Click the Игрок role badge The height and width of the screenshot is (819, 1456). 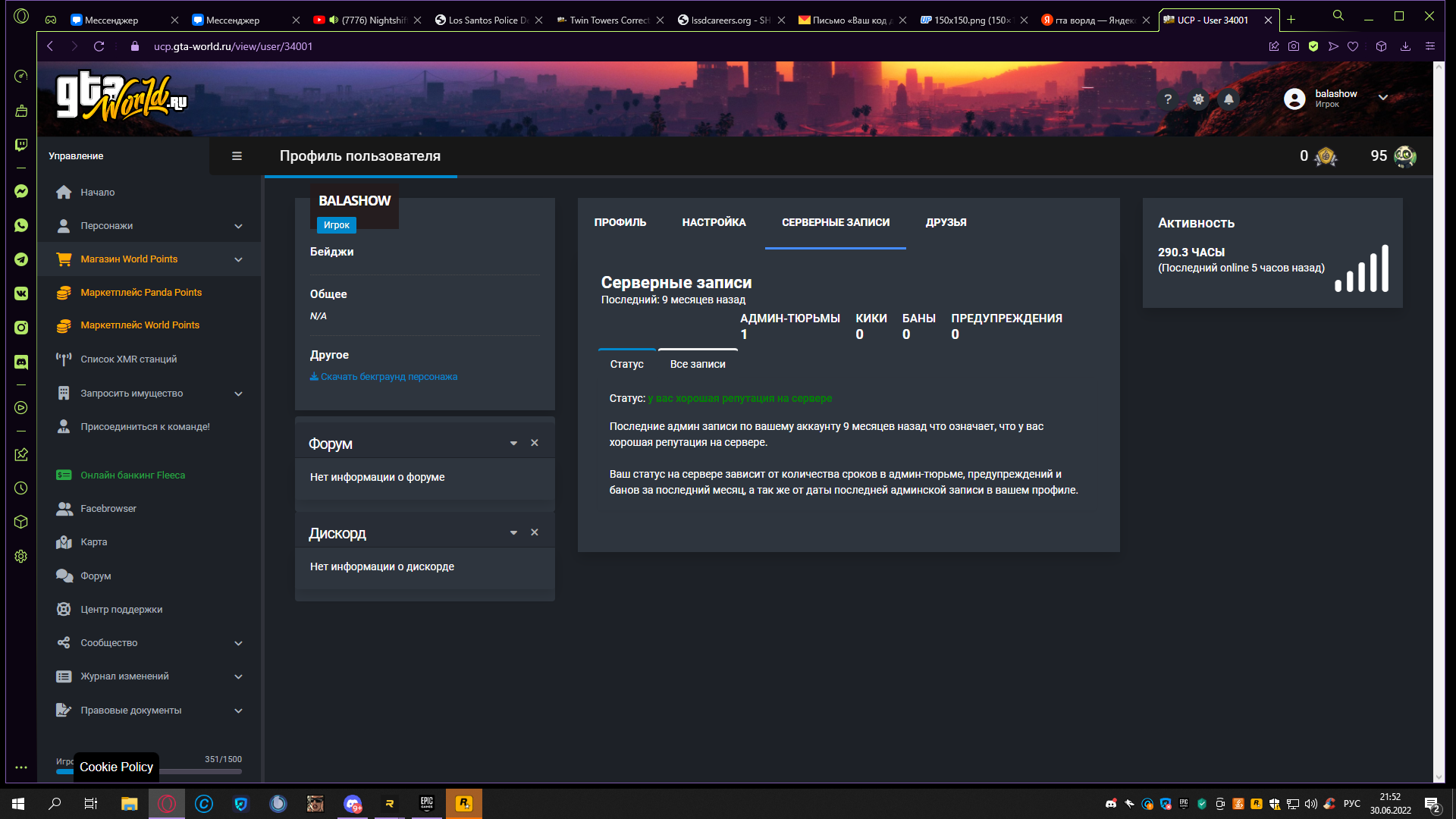click(x=336, y=225)
